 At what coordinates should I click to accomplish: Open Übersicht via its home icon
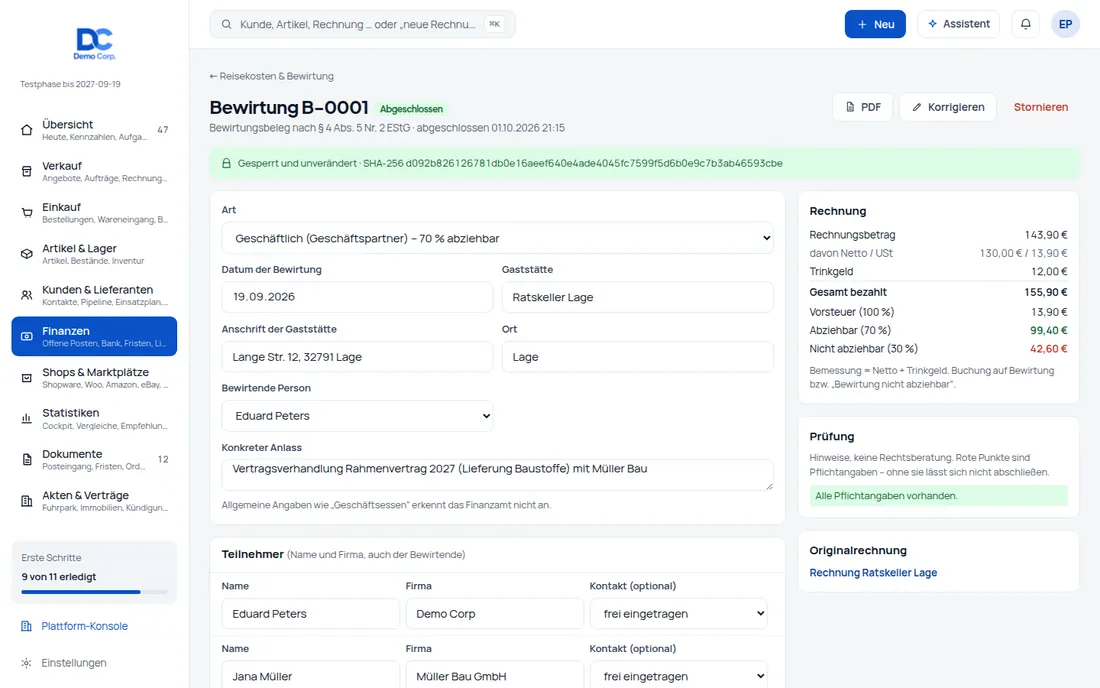[27, 130]
